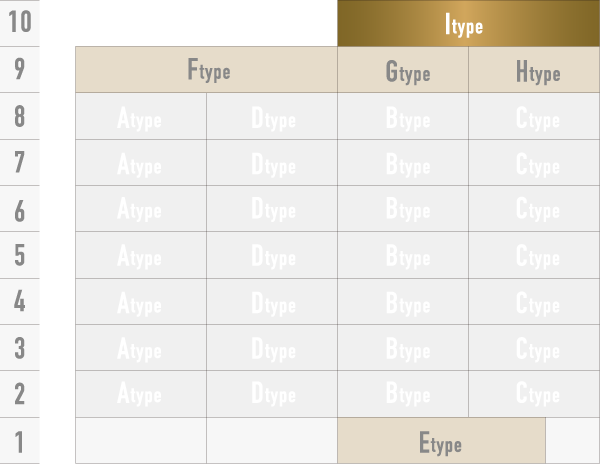The height and width of the screenshot is (464, 600).
Task: Click the Ctype unit on floor 2
Action: pyautogui.click(x=534, y=394)
